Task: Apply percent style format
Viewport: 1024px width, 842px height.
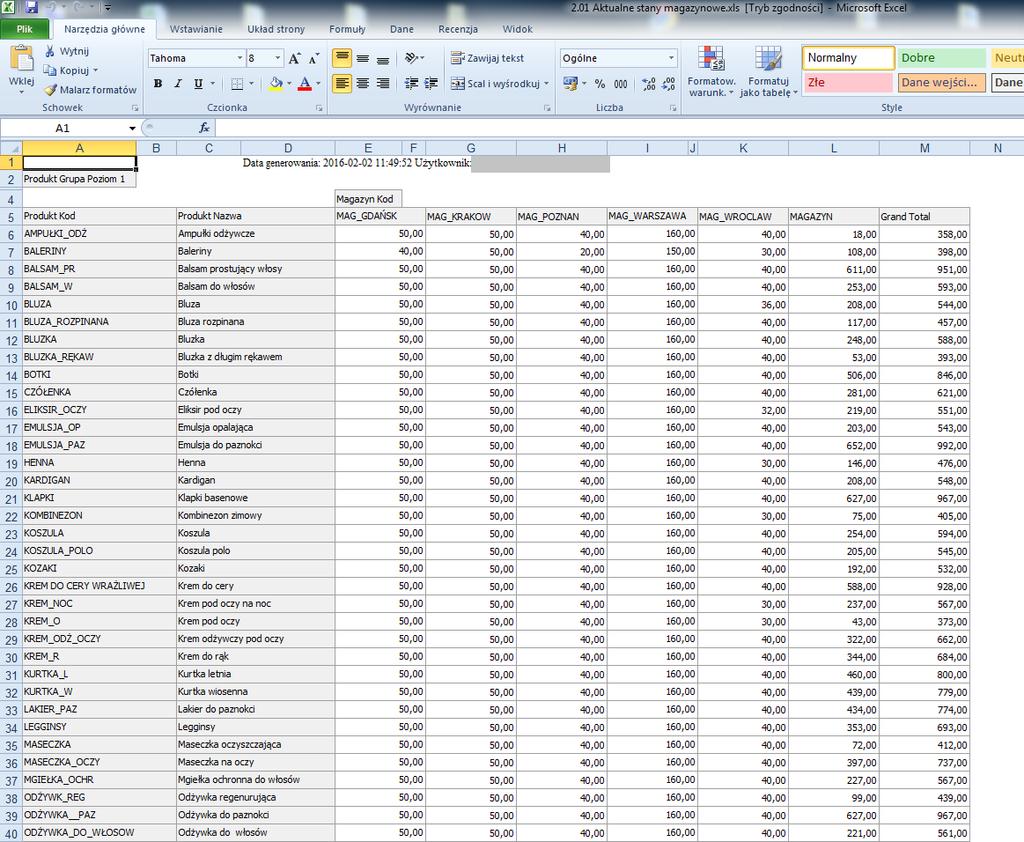Action: tap(600, 84)
